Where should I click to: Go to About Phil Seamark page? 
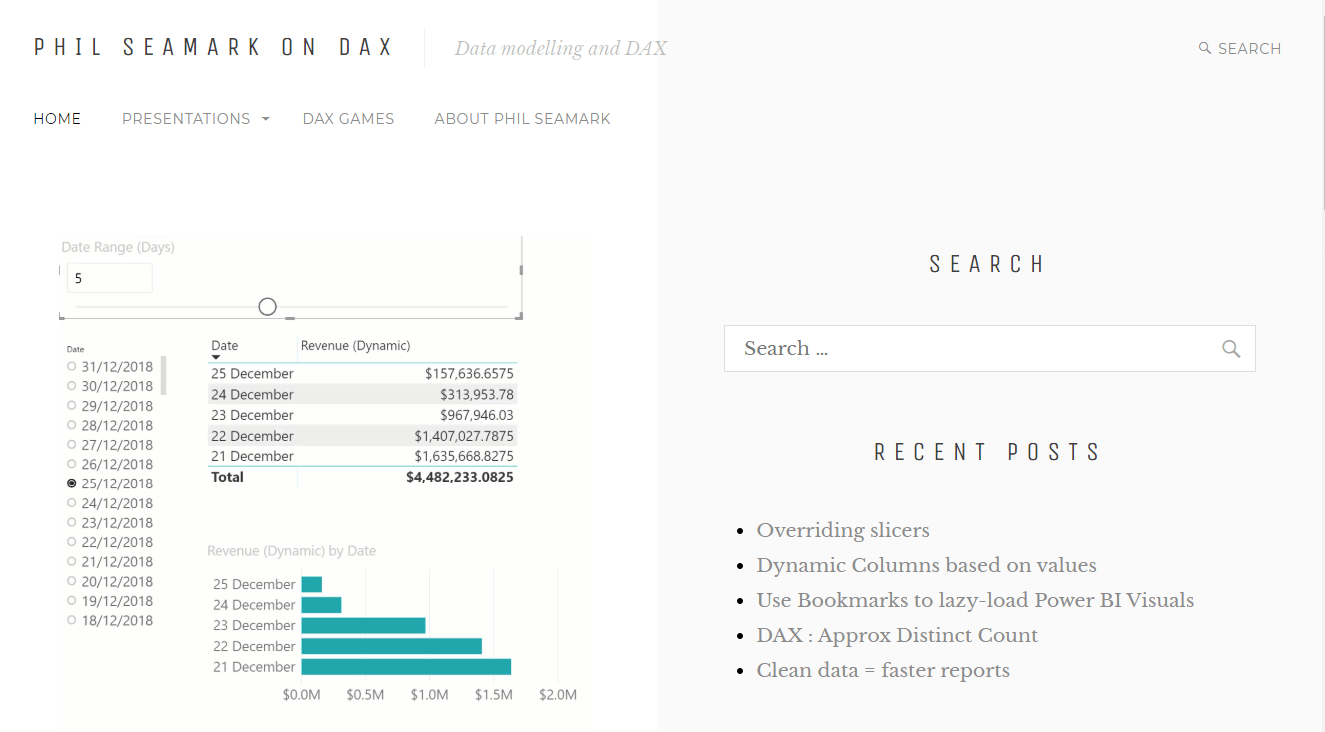(522, 119)
